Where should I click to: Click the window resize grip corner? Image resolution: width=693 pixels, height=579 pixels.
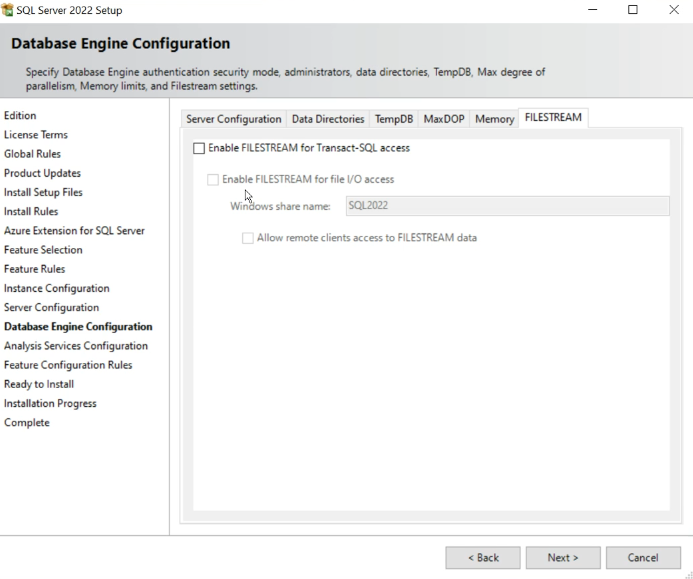[x=689, y=575]
